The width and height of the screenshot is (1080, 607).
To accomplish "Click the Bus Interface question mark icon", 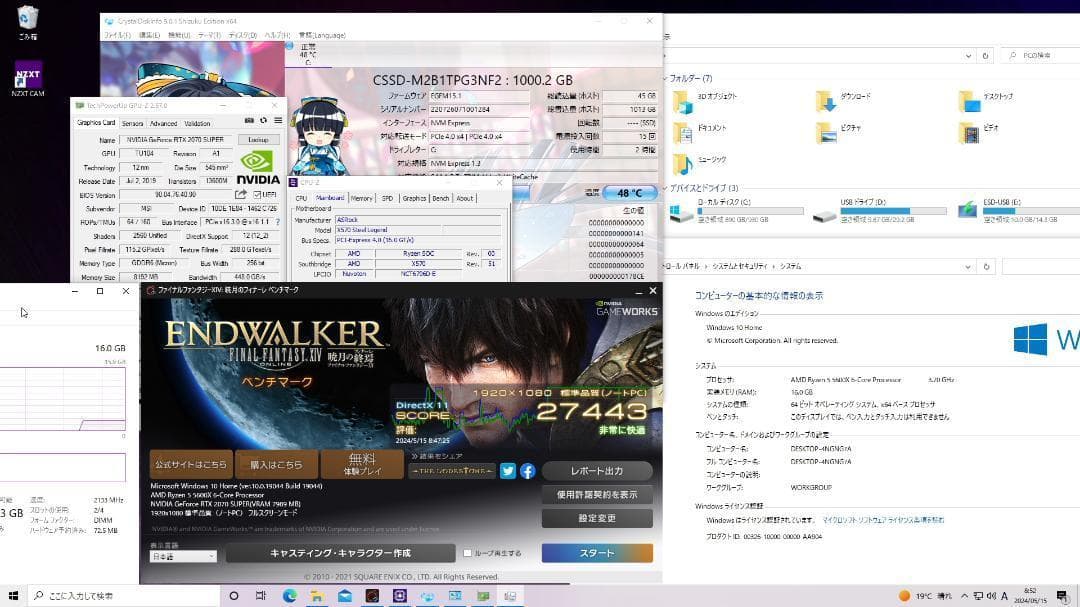I will tap(278, 222).
